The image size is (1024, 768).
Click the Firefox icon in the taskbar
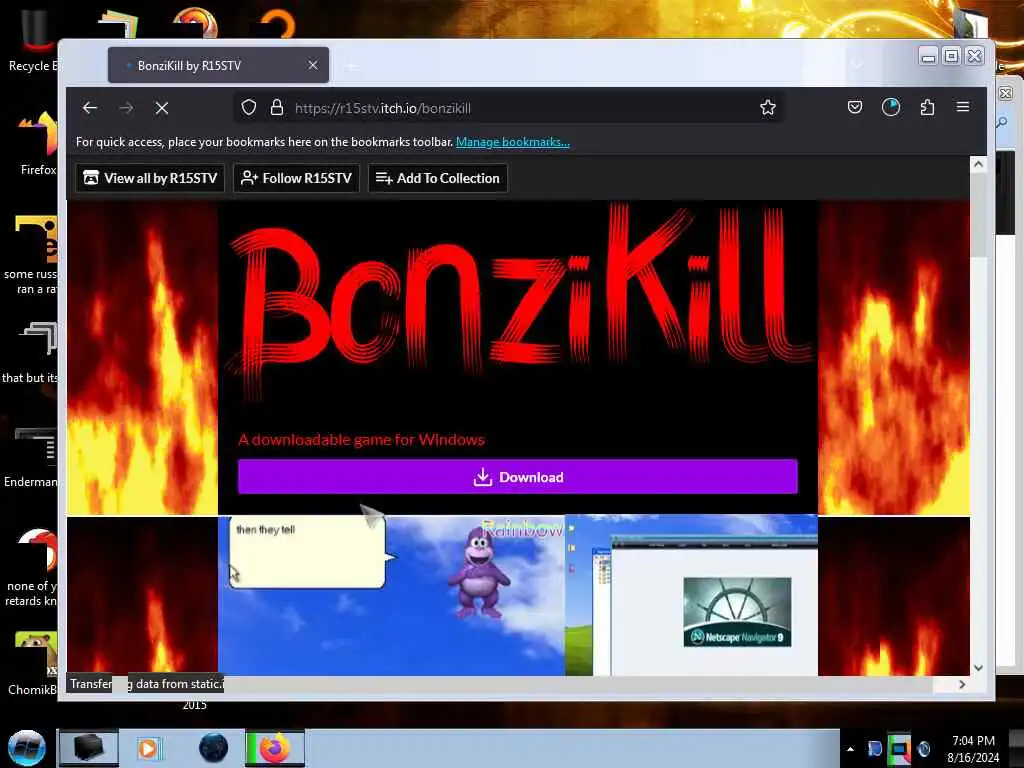[274, 748]
